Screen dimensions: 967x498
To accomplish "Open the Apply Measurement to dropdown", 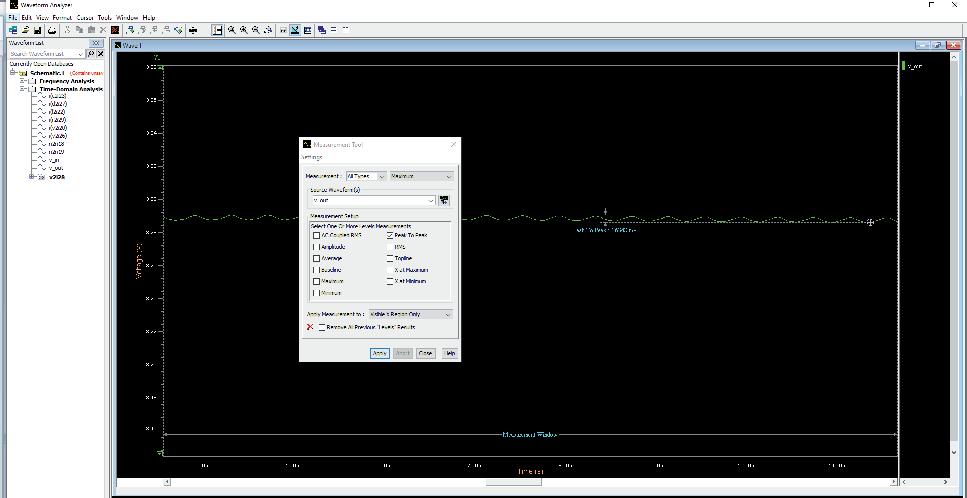I will point(411,314).
